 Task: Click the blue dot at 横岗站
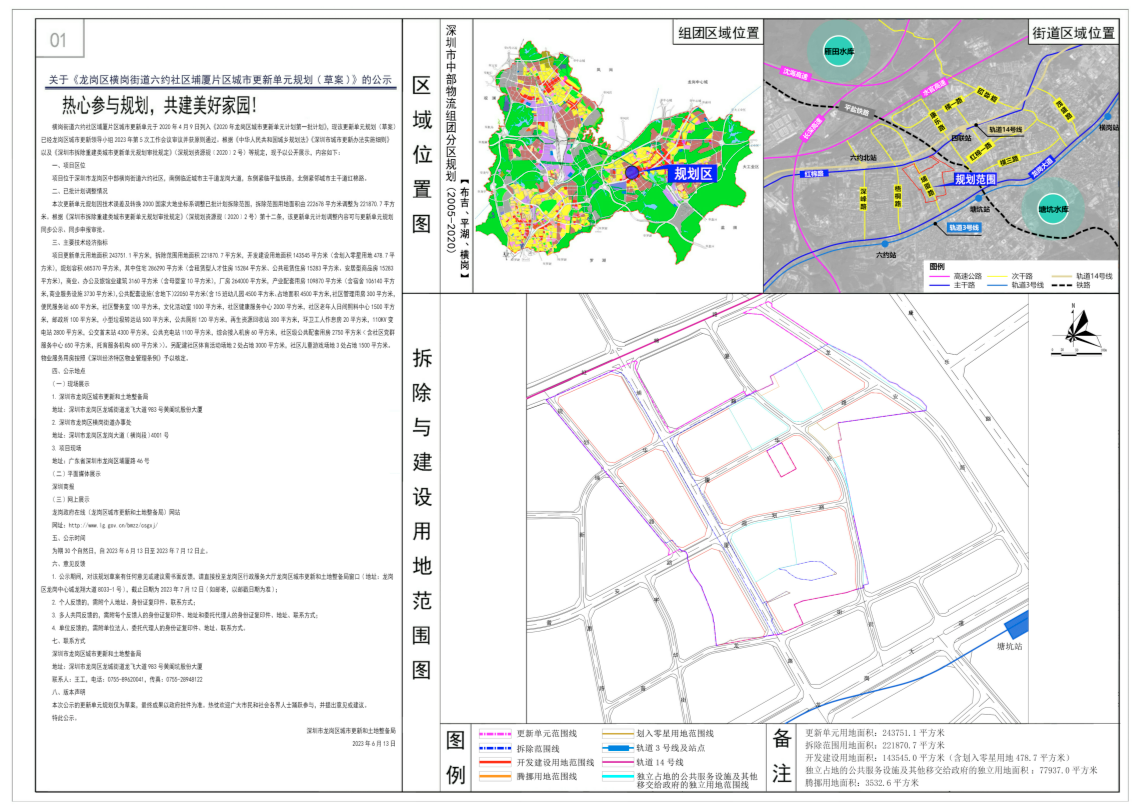coord(1108,116)
